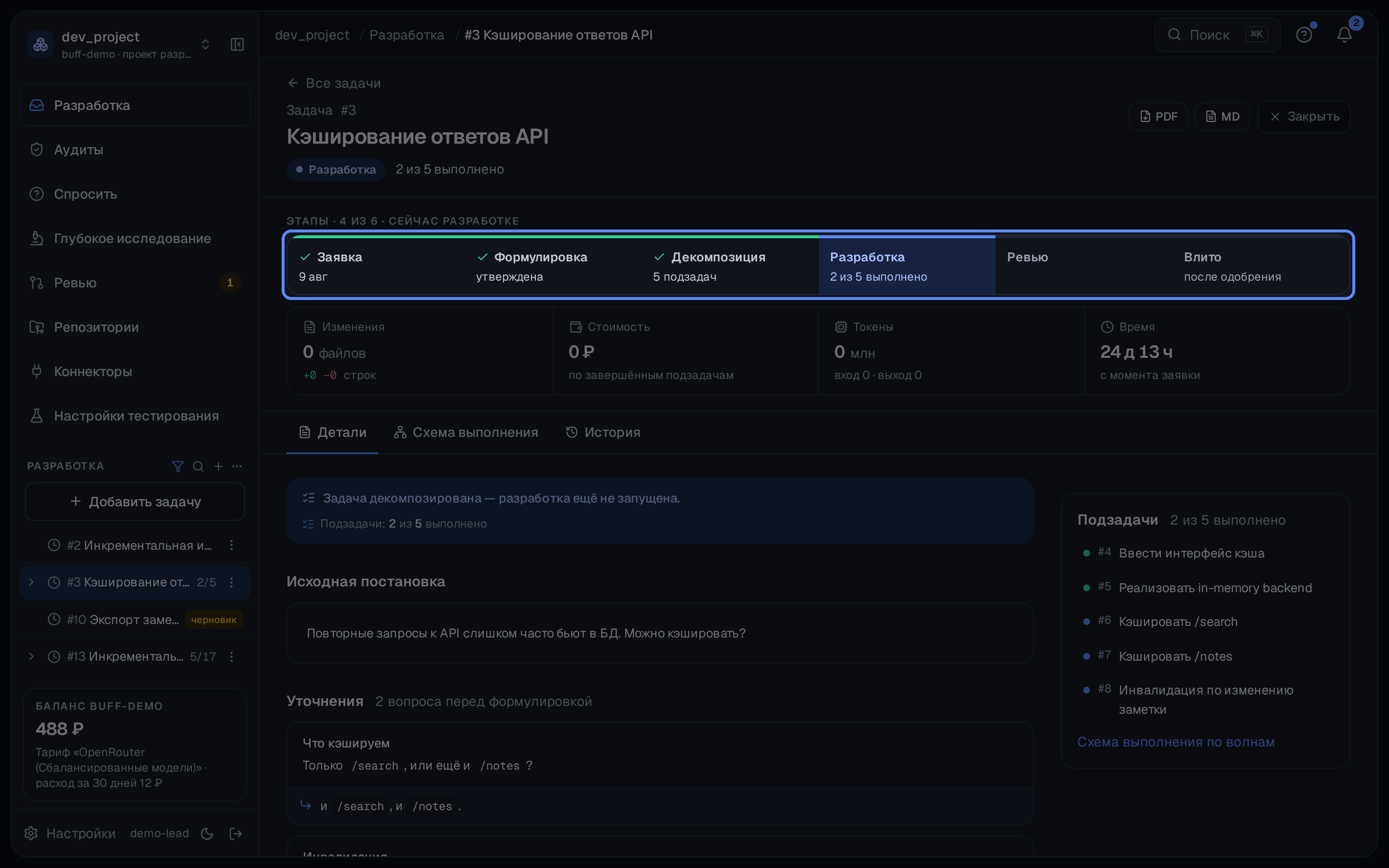This screenshot has width=1389, height=868.
Task: Open notifications bell
Action: pos(1344,35)
